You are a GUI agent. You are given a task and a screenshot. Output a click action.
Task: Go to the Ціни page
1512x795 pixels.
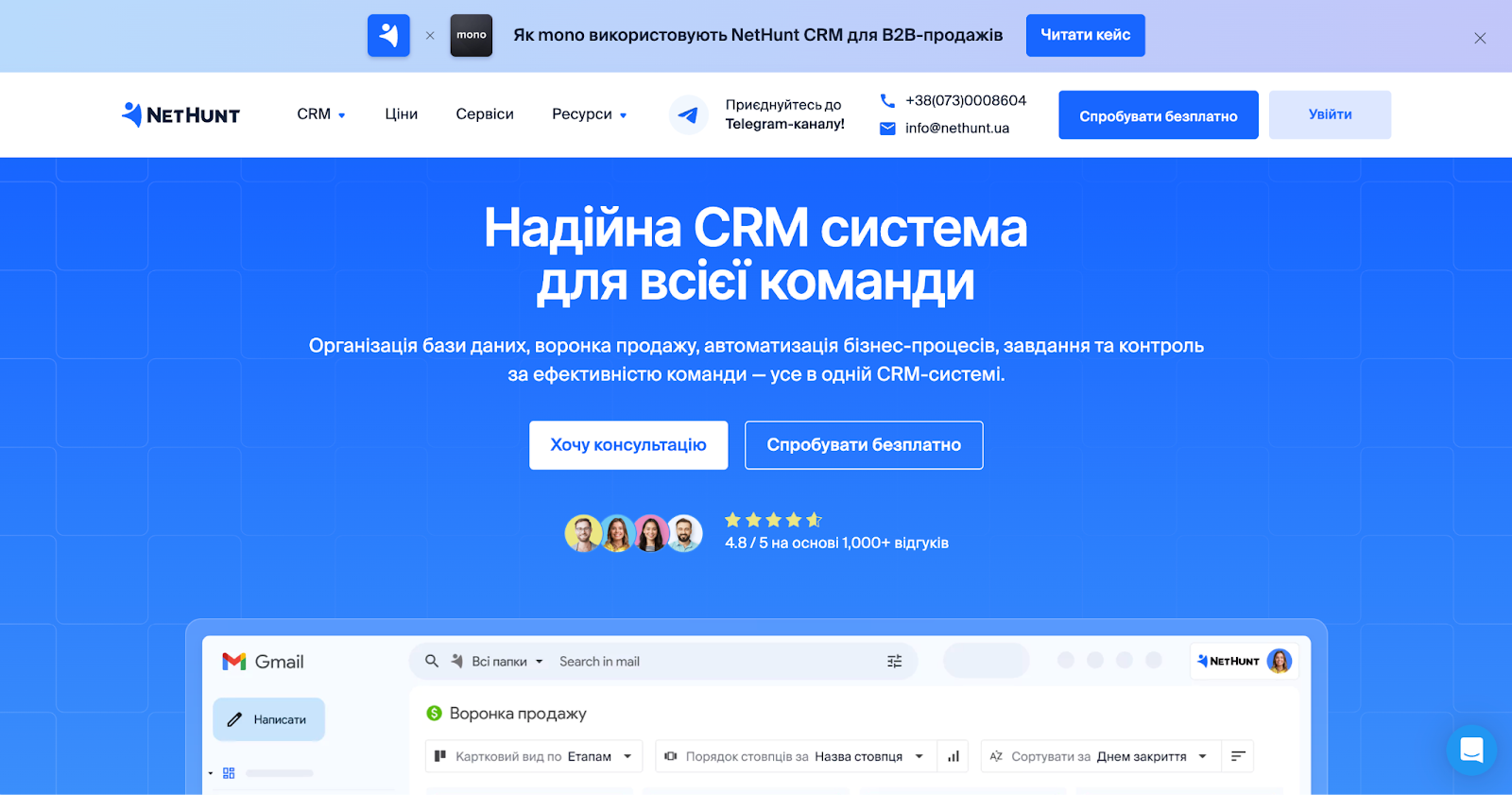tap(401, 114)
